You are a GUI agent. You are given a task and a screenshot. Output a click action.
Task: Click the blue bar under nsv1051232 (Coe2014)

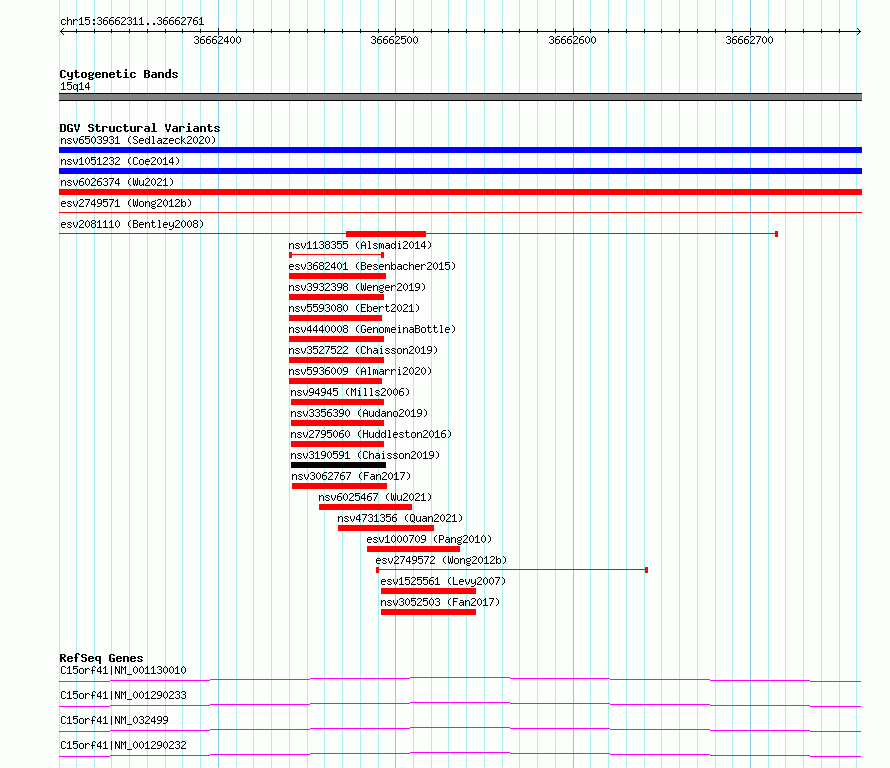pyautogui.click(x=460, y=171)
